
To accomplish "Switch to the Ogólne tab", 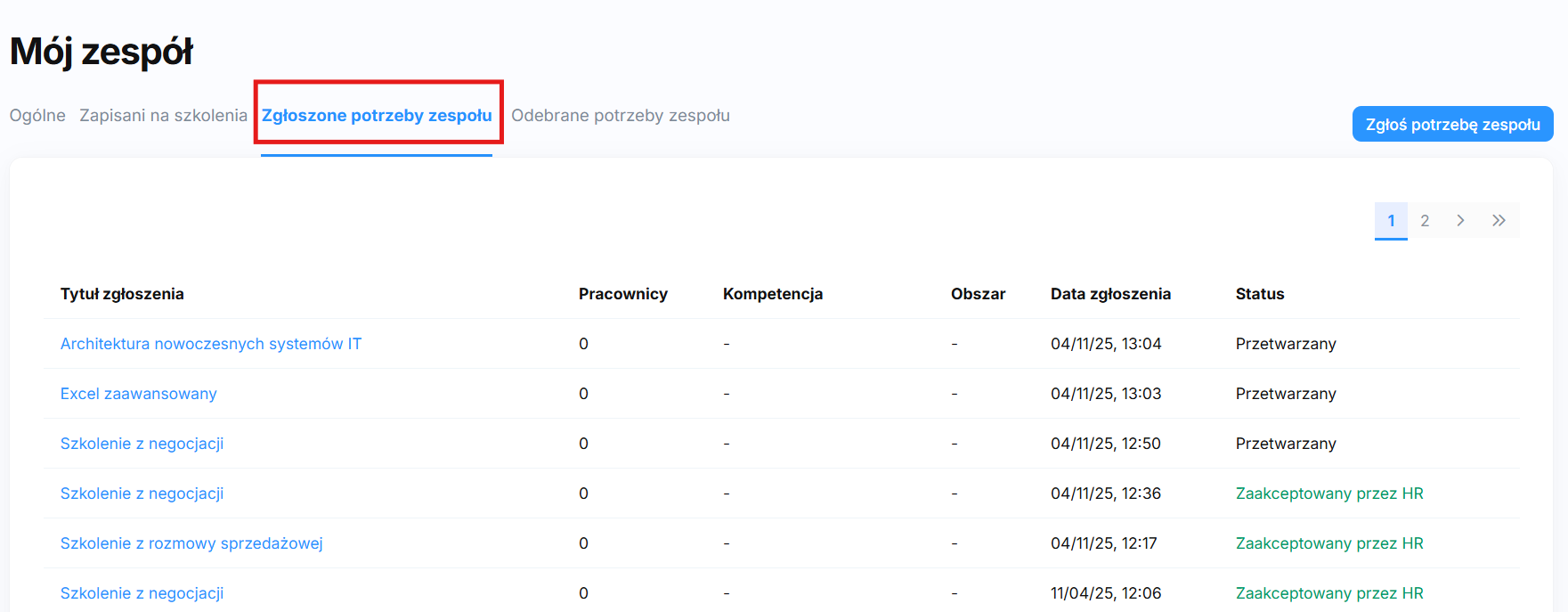I will (x=37, y=116).
